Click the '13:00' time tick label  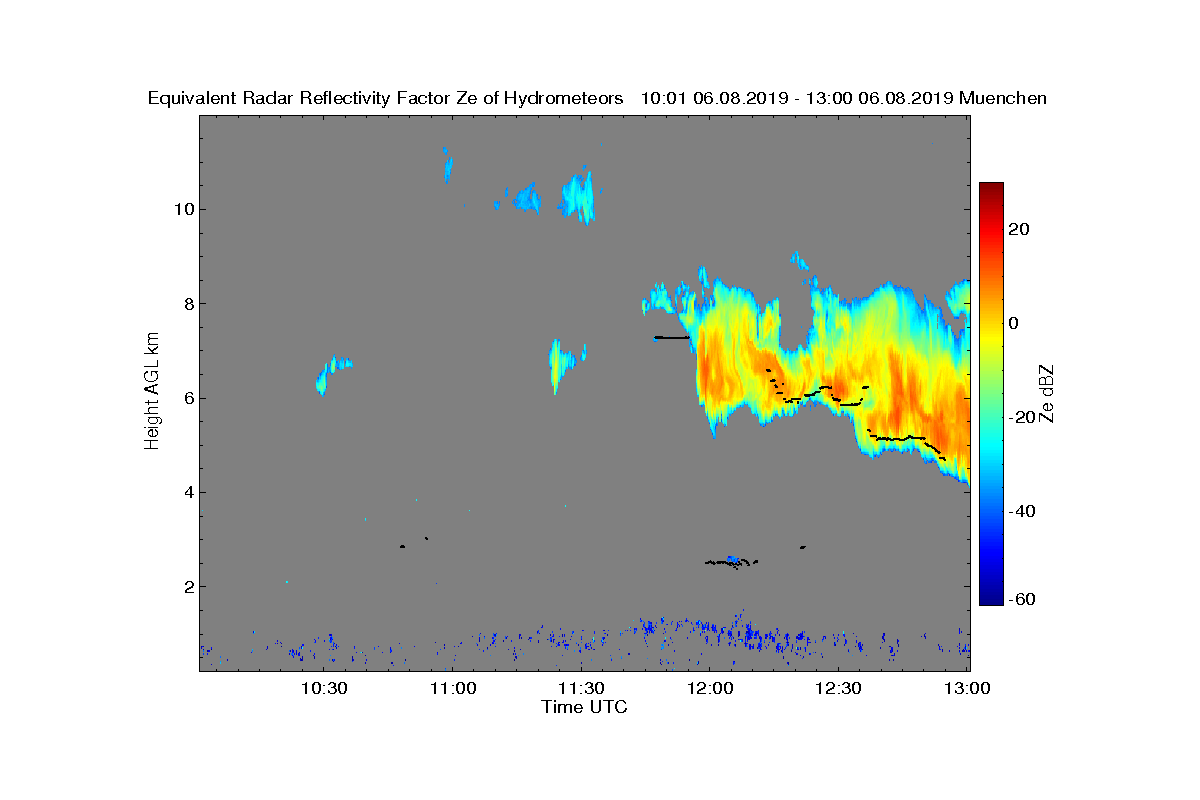point(968,688)
